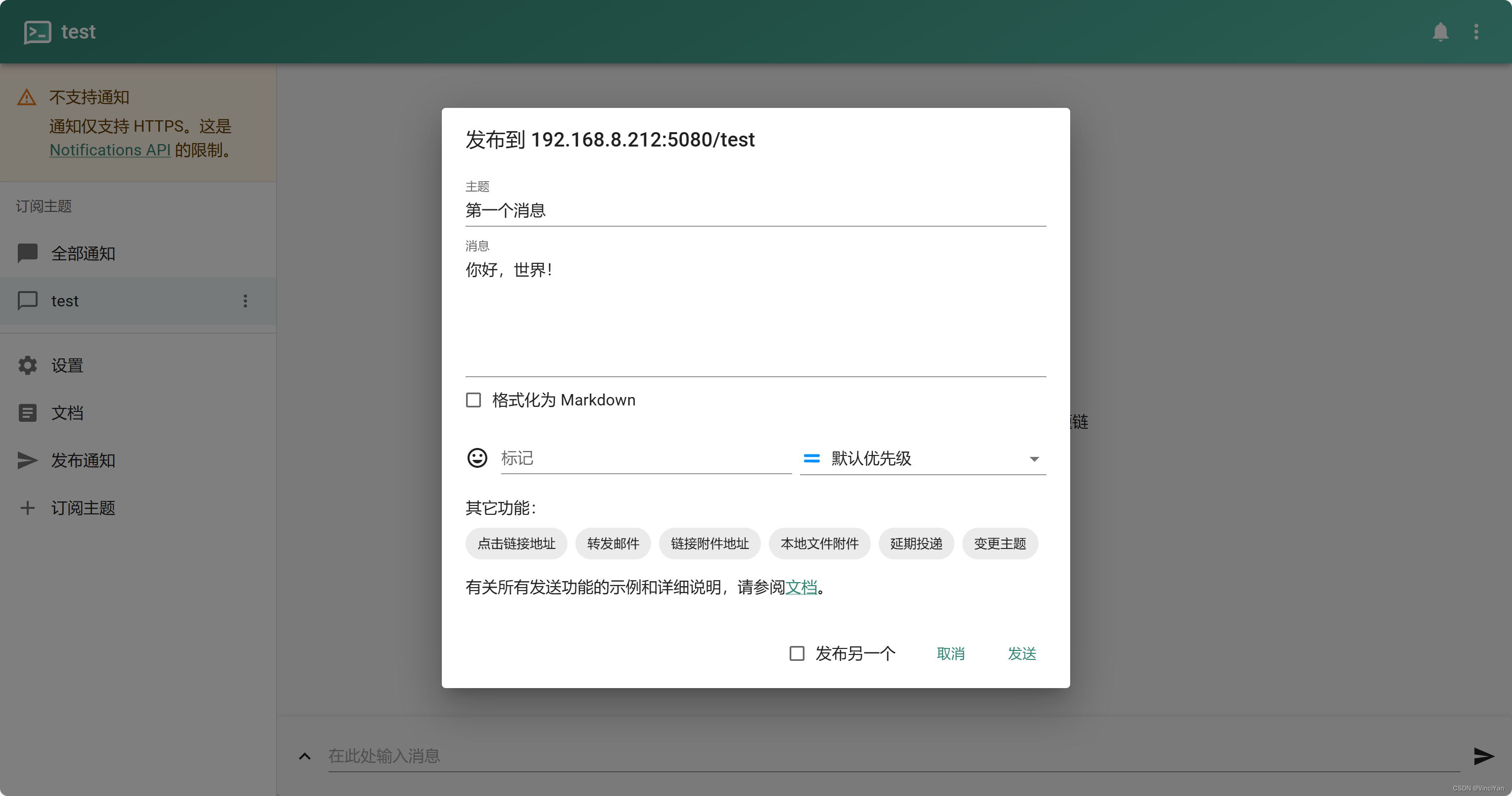This screenshot has height=796, width=1512.
Task: Click the 文档 document icon
Action: 27,413
